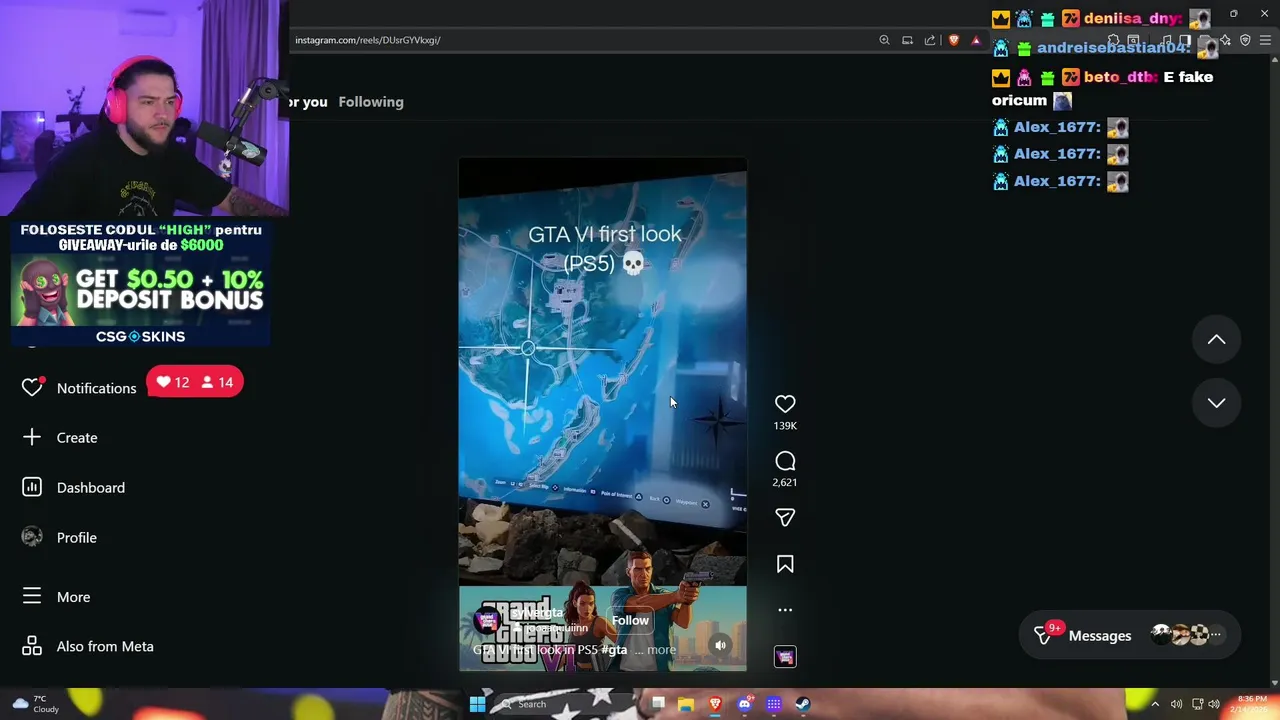1280x720 pixels.
Task: Go to previous reel with up chevron
Action: point(1216,340)
